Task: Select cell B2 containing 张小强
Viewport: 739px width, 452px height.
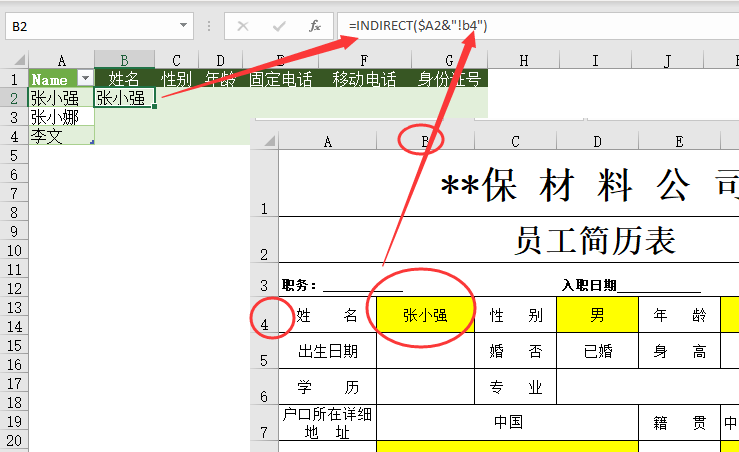Action: click(x=124, y=98)
